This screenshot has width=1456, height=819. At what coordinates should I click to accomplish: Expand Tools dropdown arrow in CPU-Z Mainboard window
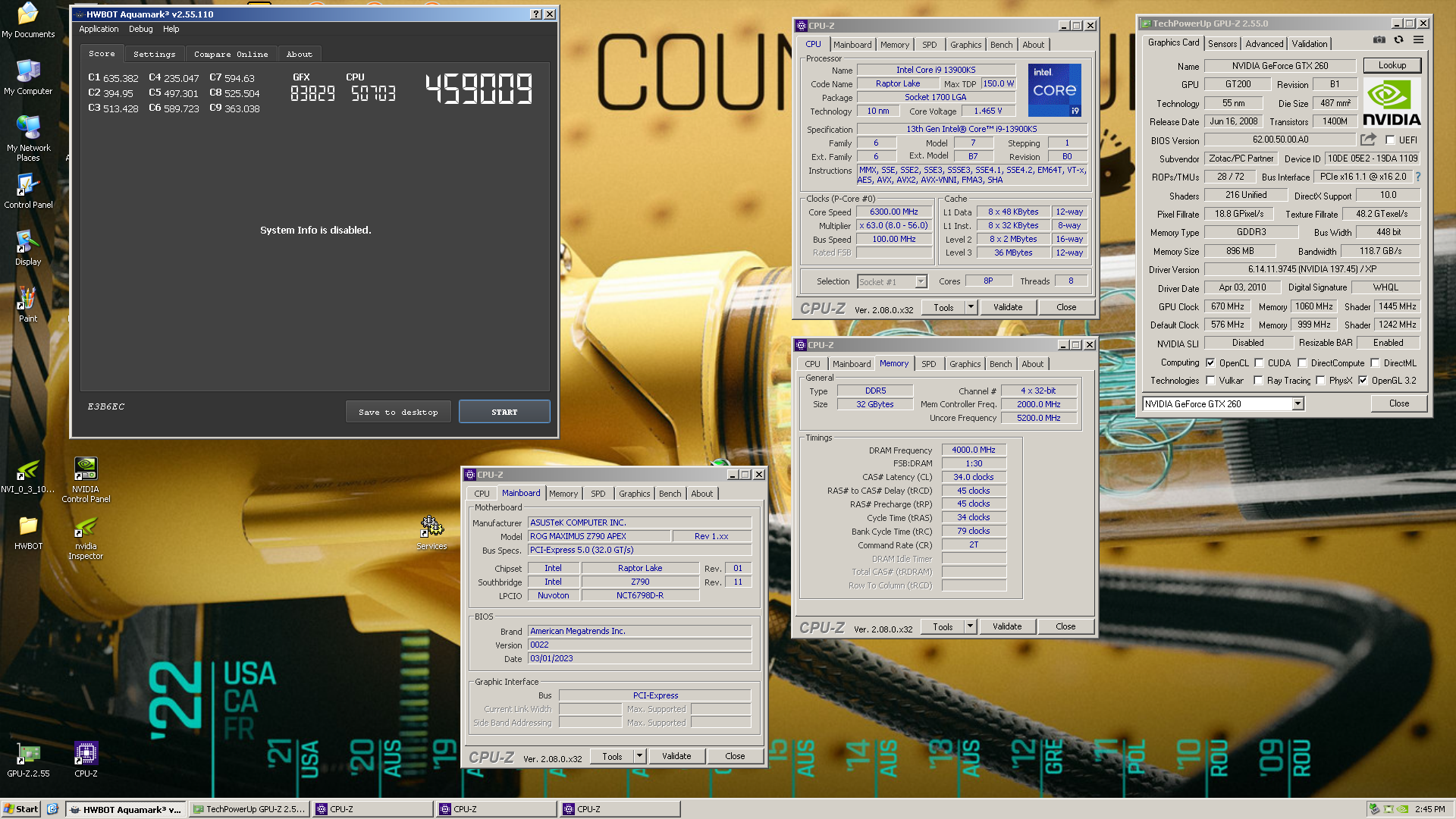click(x=639, y=756)
